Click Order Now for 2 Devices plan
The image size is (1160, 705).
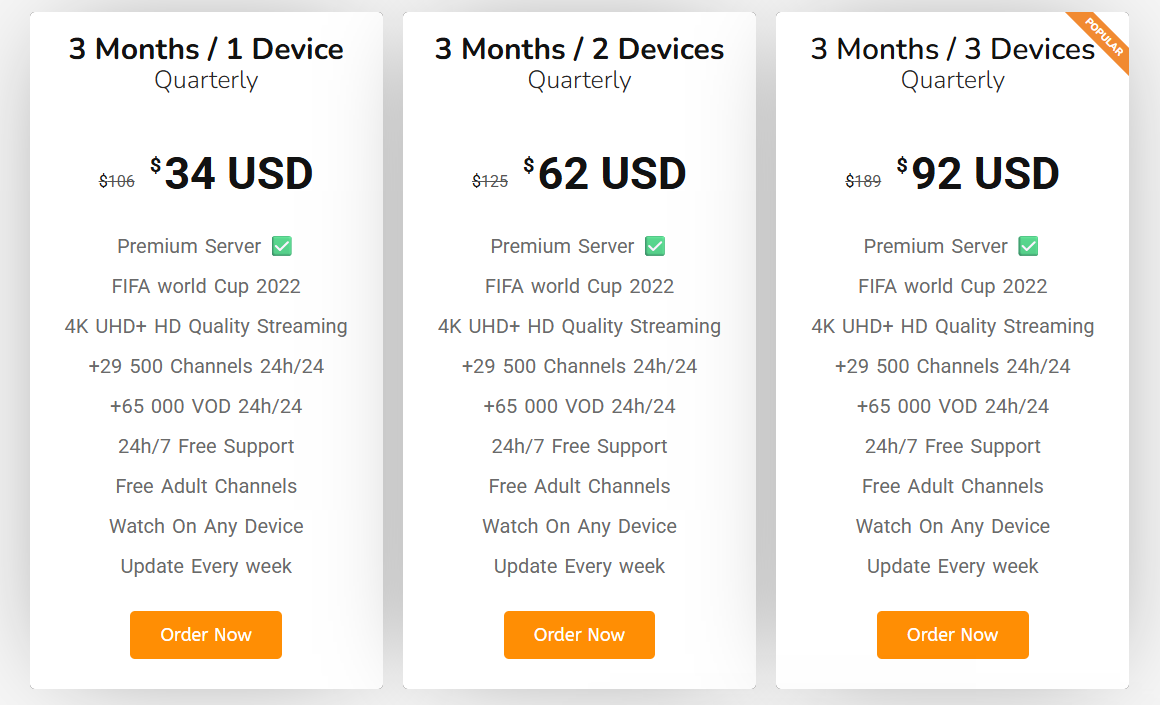(579, 635)
